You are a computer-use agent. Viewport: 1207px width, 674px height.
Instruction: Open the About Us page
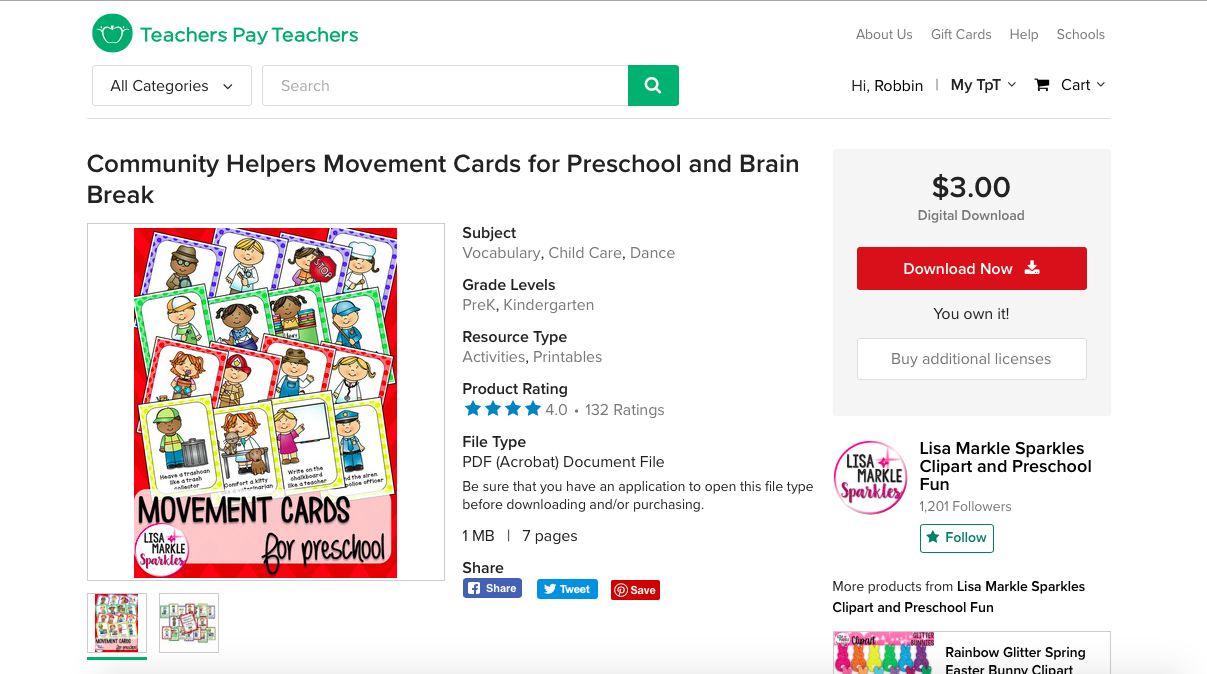pyautogui.click(x=884, y=34)
